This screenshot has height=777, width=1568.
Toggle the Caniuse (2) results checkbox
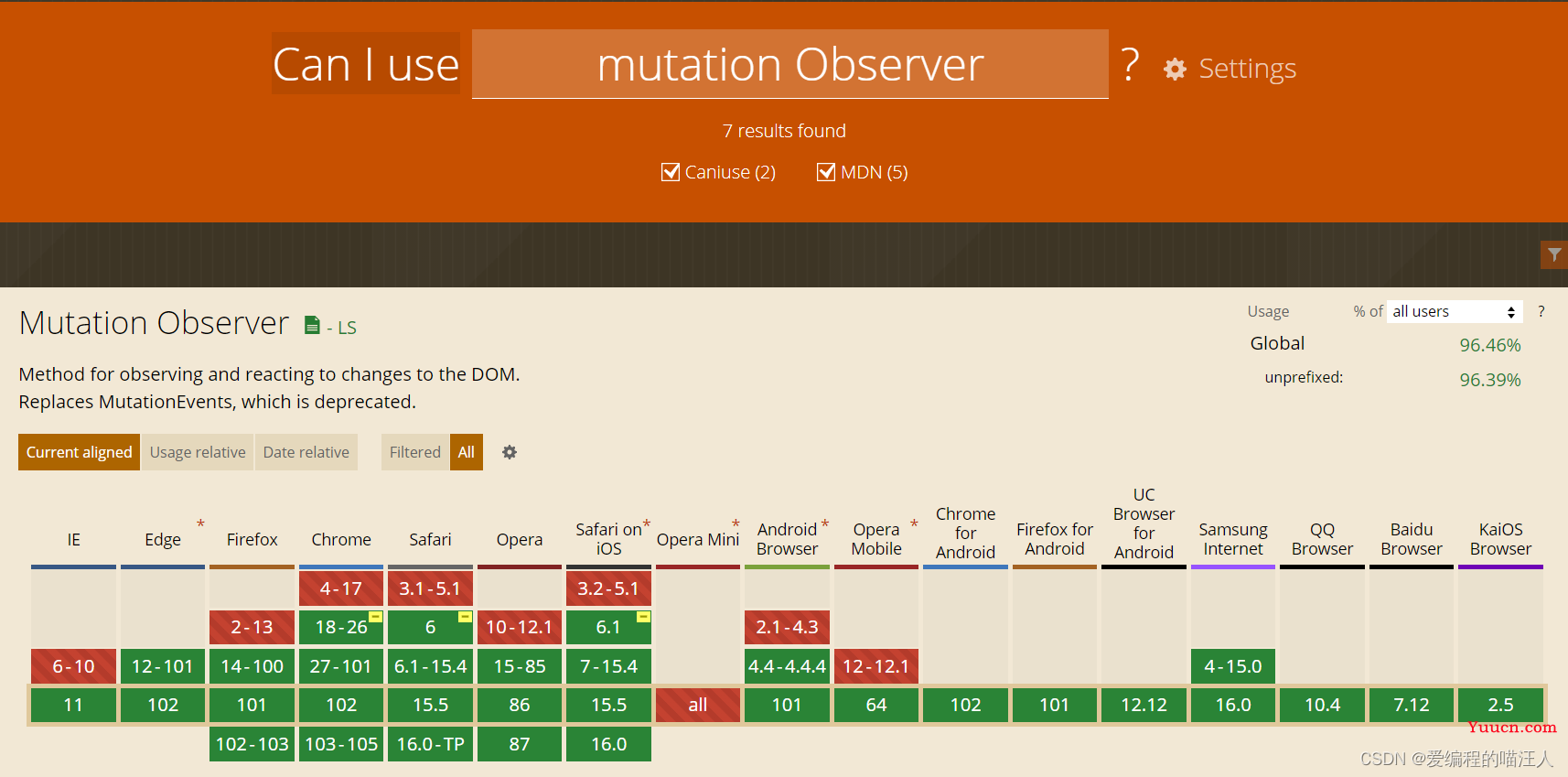pos(671,172)
